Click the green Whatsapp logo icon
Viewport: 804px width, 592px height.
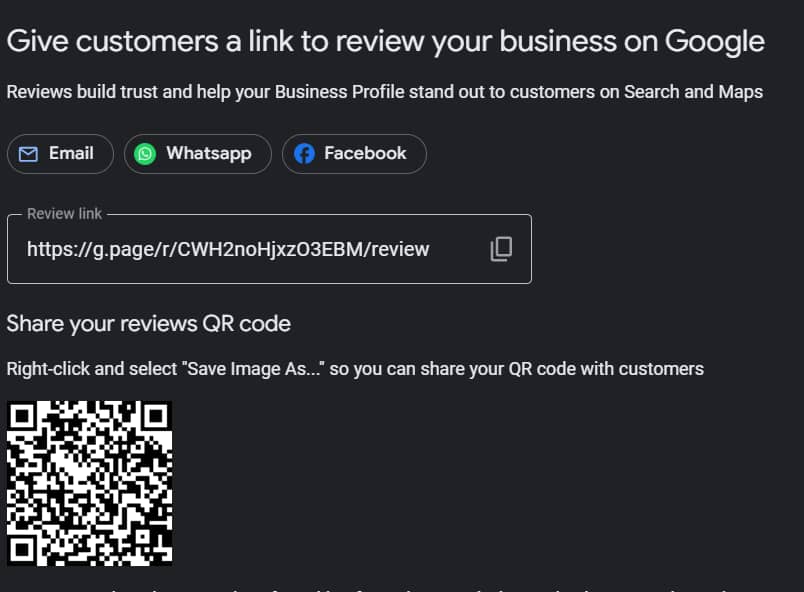[x=145, y=154]
